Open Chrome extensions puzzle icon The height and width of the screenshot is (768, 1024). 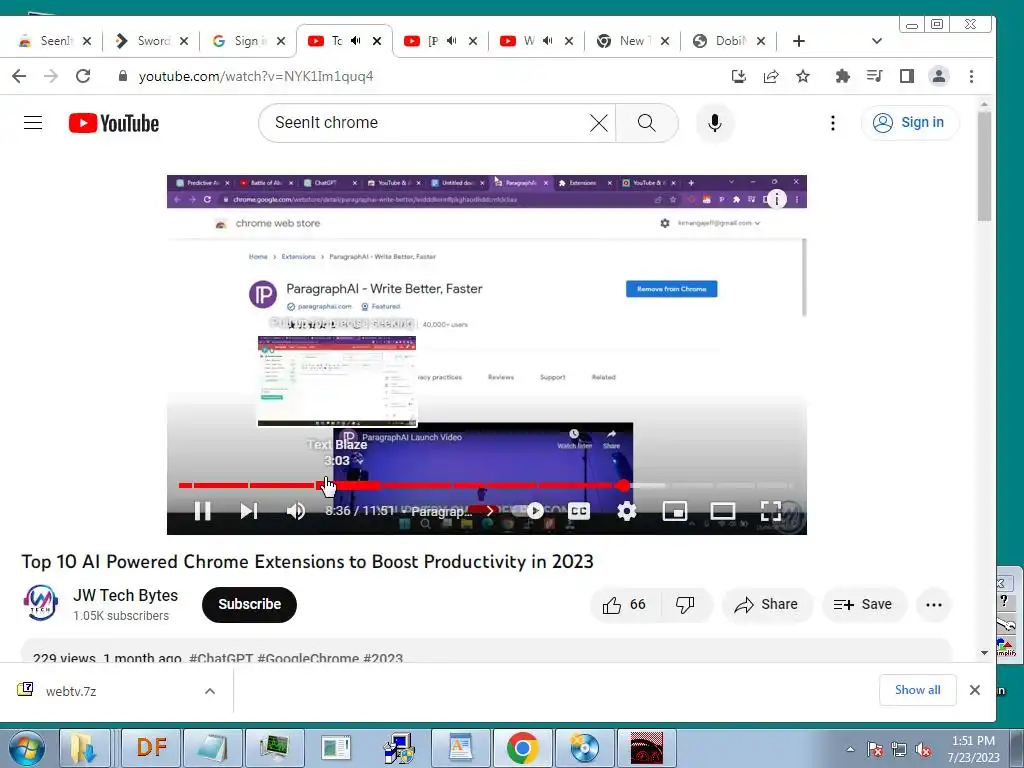[842, 76]
